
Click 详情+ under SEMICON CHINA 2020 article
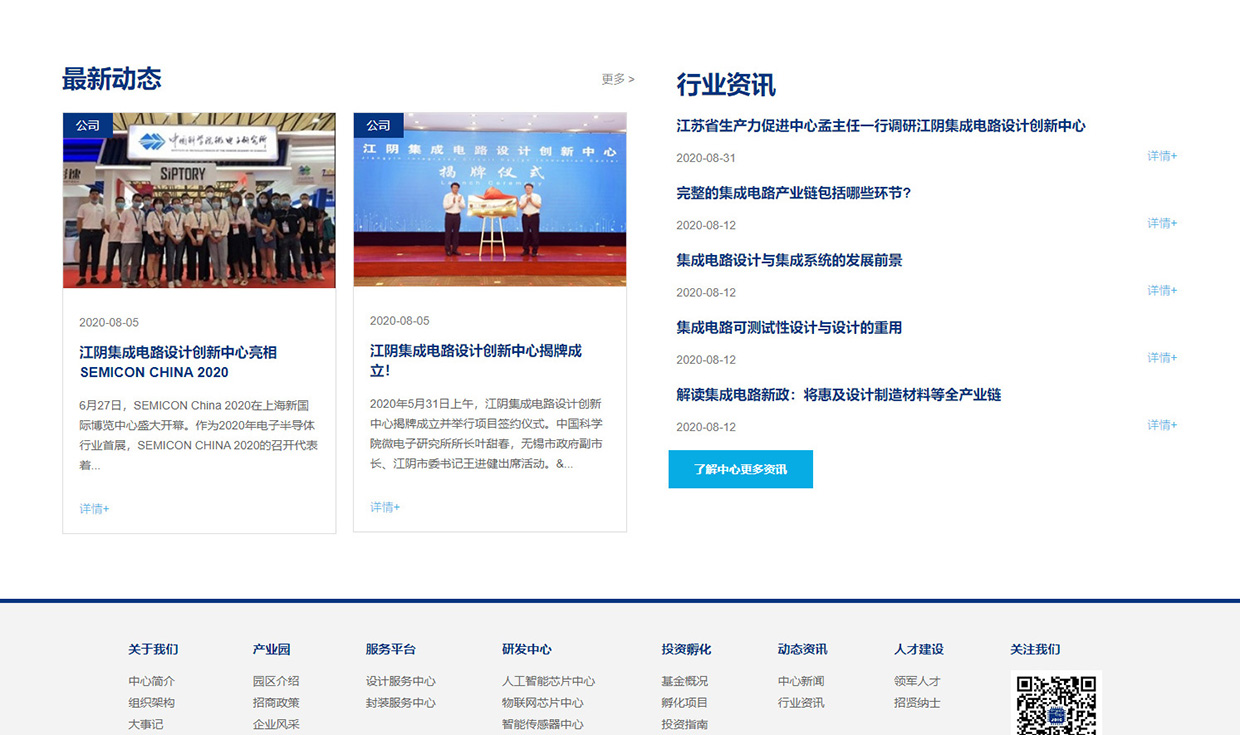pos(93,508)
